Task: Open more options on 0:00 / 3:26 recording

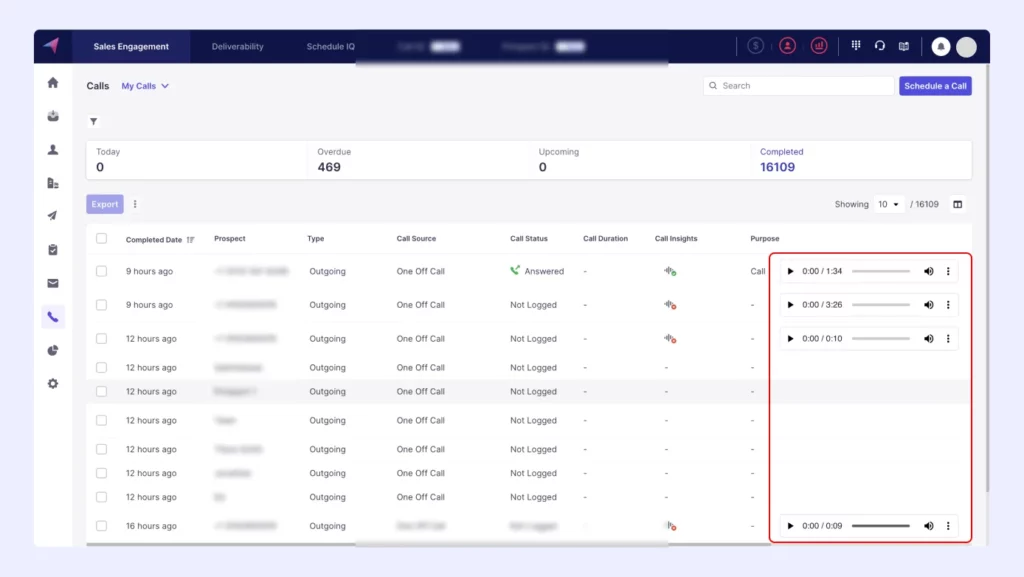Action: pyautogui.click(x=948, y=305)
